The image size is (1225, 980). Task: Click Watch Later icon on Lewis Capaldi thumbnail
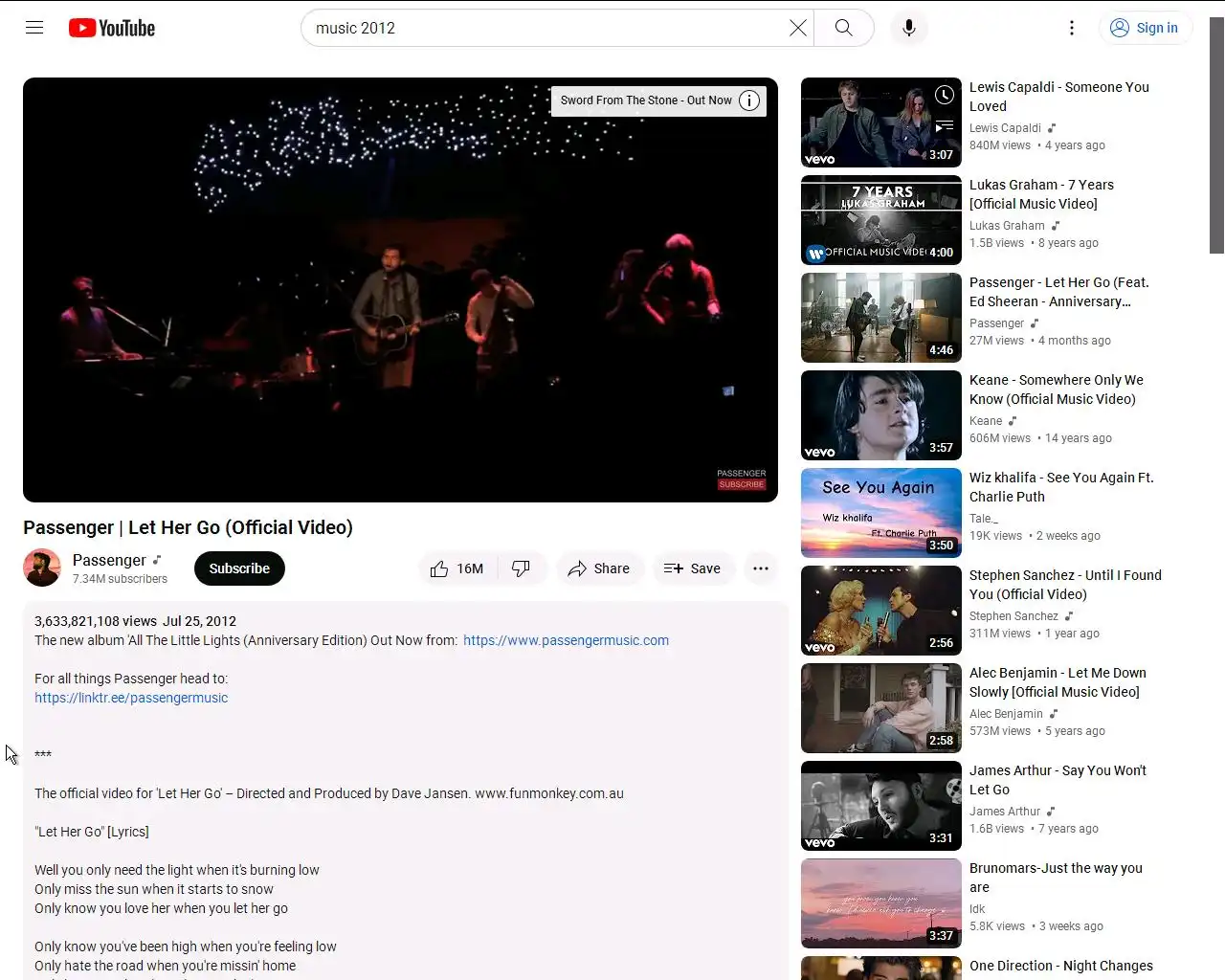pos(945,95)
